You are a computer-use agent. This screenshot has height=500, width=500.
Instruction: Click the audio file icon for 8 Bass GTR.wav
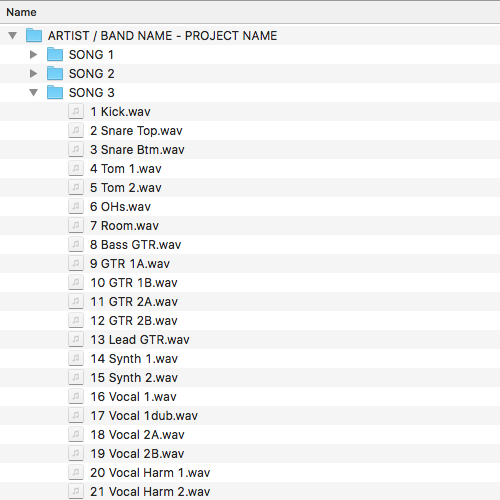(76, 244)
